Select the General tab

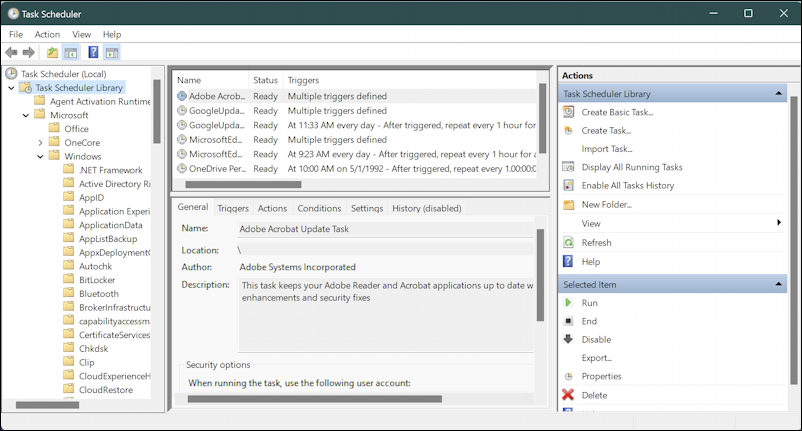click(x=193, y=207)
